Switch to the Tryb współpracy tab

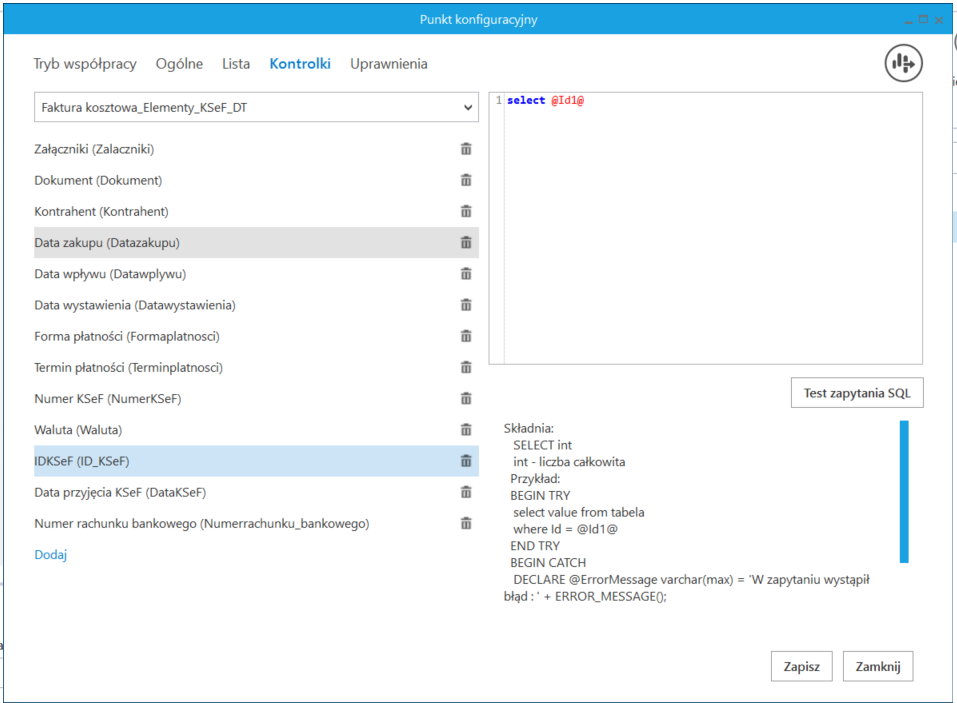point(85,64)
